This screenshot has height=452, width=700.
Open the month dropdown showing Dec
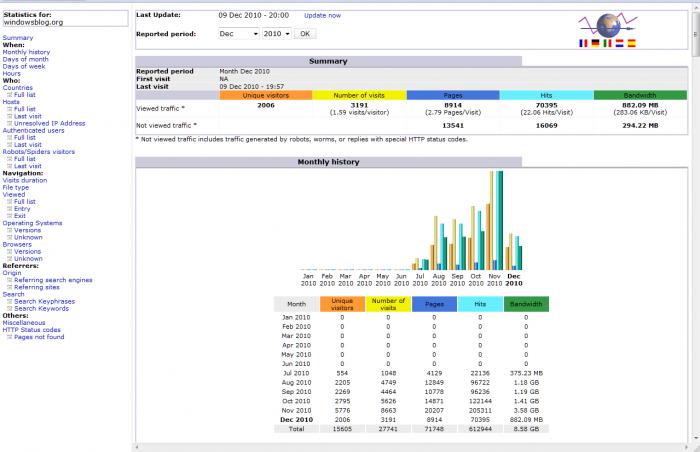[236, 33]
